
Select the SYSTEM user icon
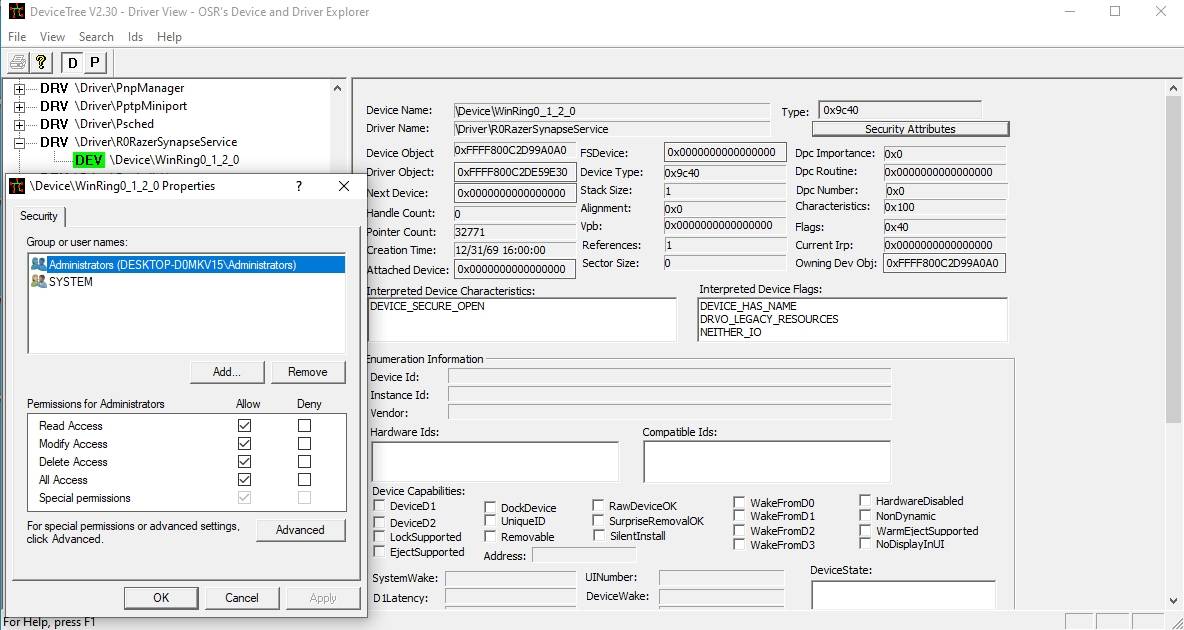[39, 282]
